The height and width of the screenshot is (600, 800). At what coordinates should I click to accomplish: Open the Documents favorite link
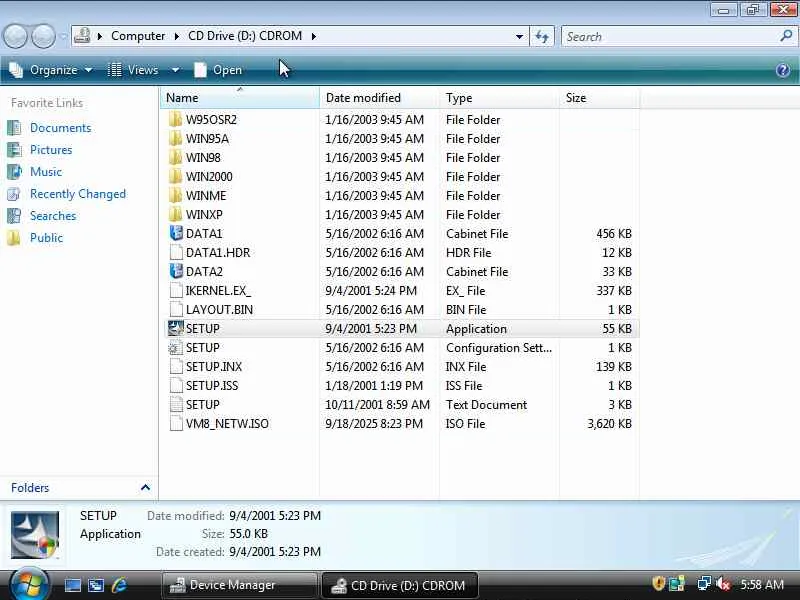60,128
